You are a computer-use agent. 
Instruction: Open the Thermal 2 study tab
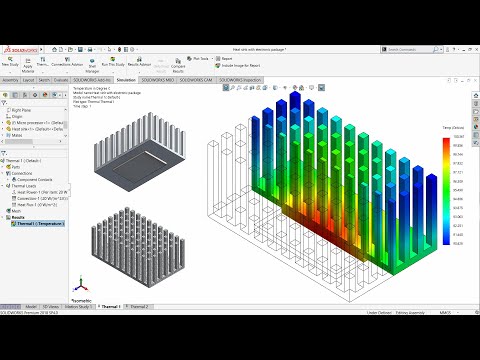coord(139,307)
